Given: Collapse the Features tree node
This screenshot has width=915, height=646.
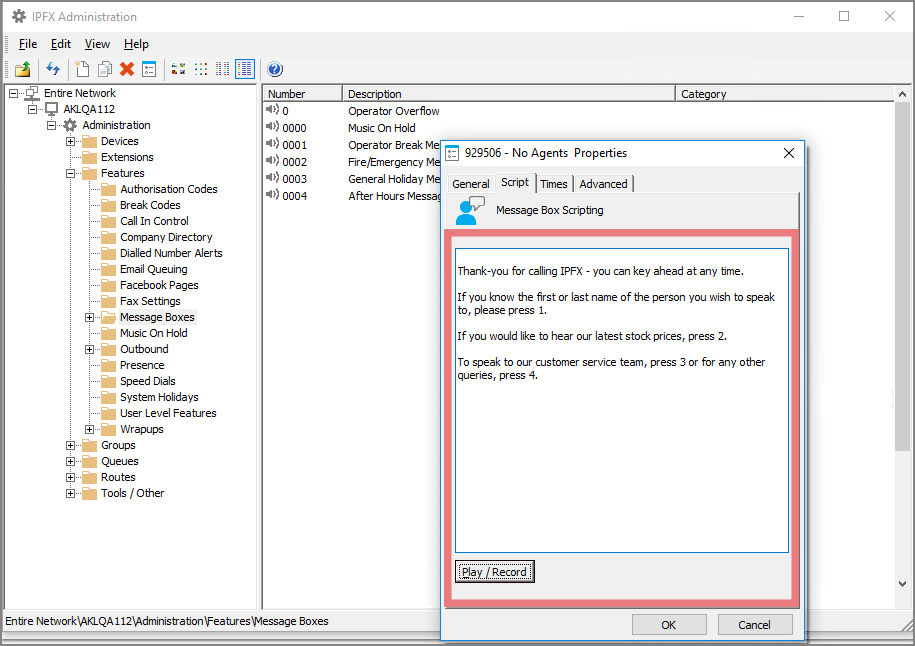Looking at the screenshot, I should [71, 173].
